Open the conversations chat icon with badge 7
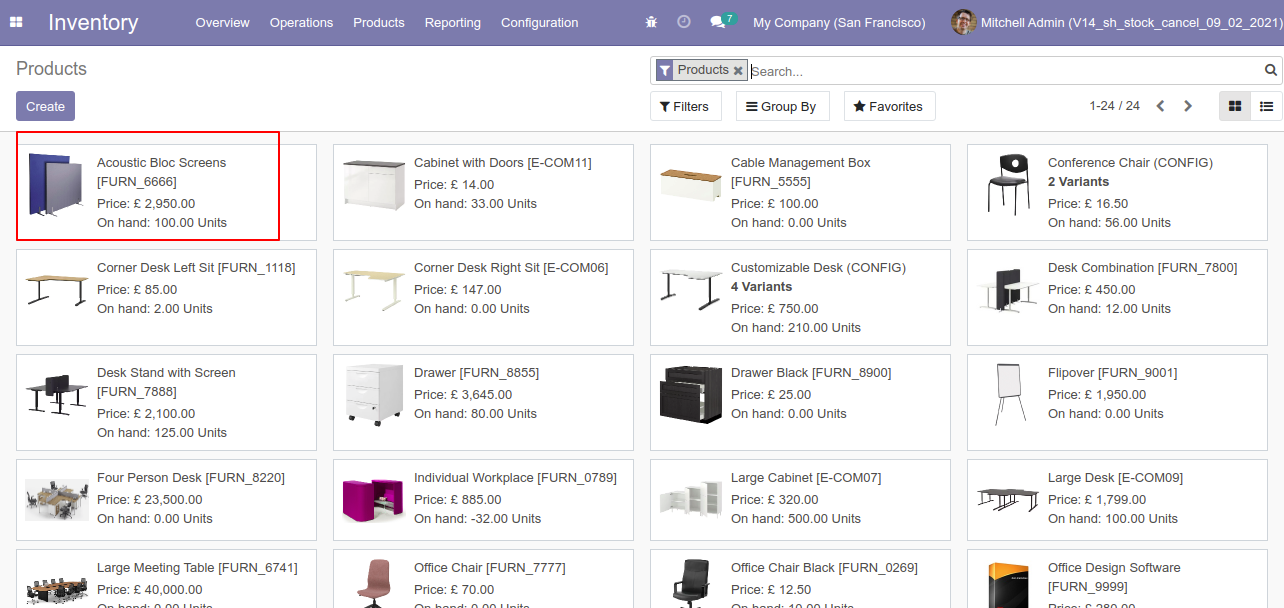The height and width of the screenshot is (608, 1284). click(x=722, y=21)
